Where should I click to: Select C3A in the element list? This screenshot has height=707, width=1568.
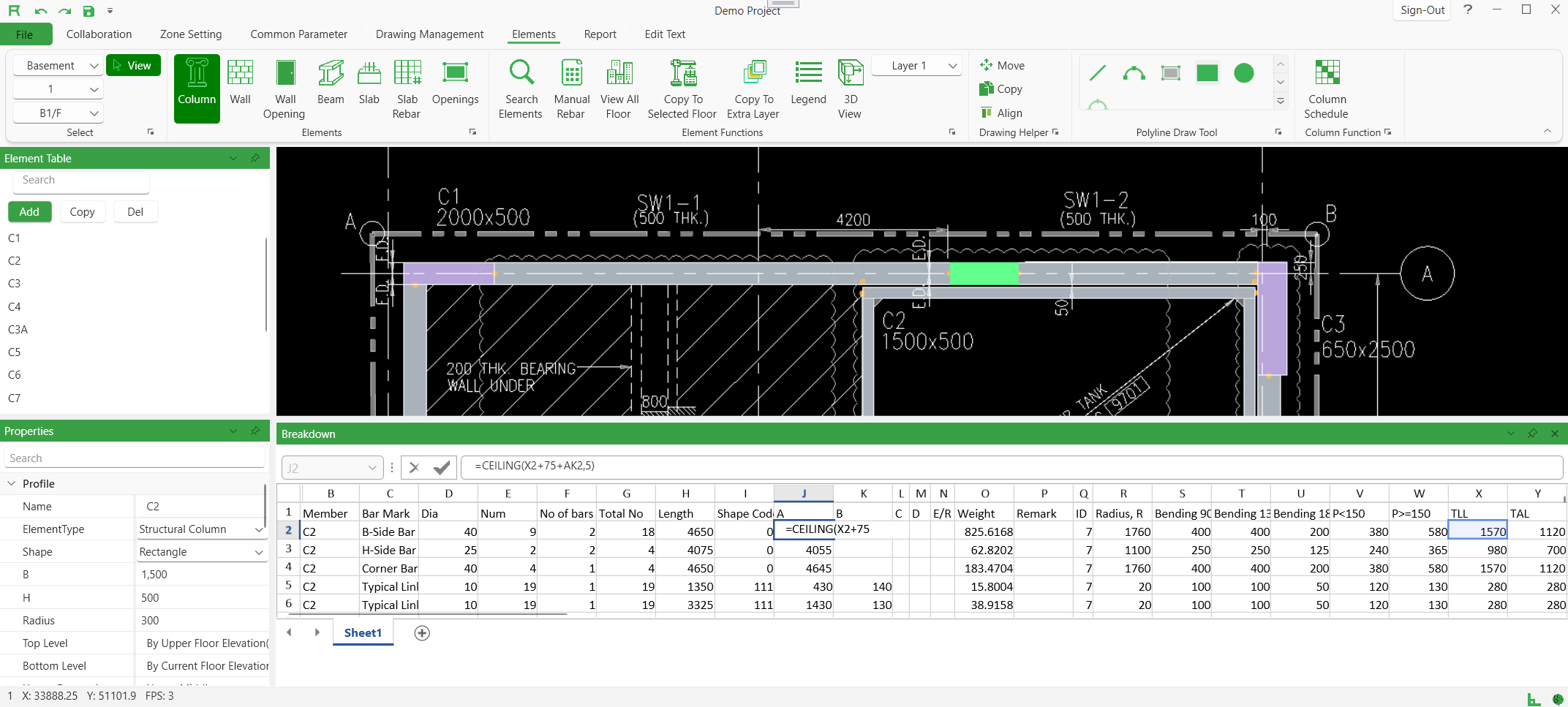point(18,330)
